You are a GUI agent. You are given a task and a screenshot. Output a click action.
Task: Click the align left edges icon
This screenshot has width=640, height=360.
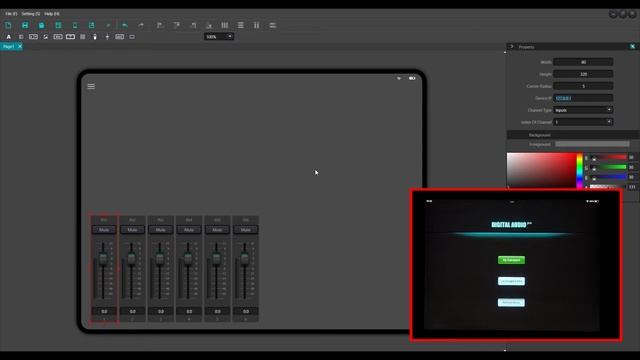[160, 25]
